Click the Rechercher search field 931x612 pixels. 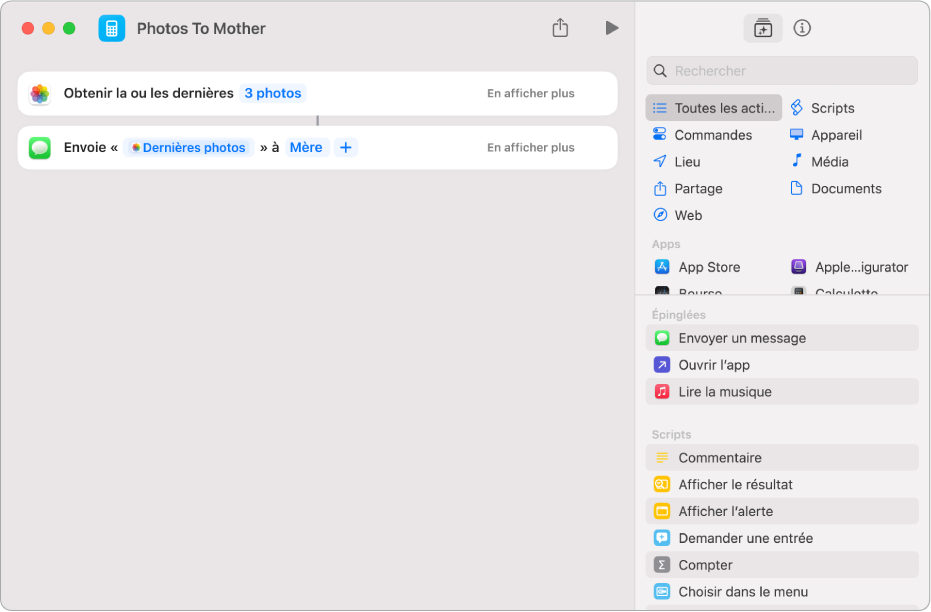click(782, 71)
